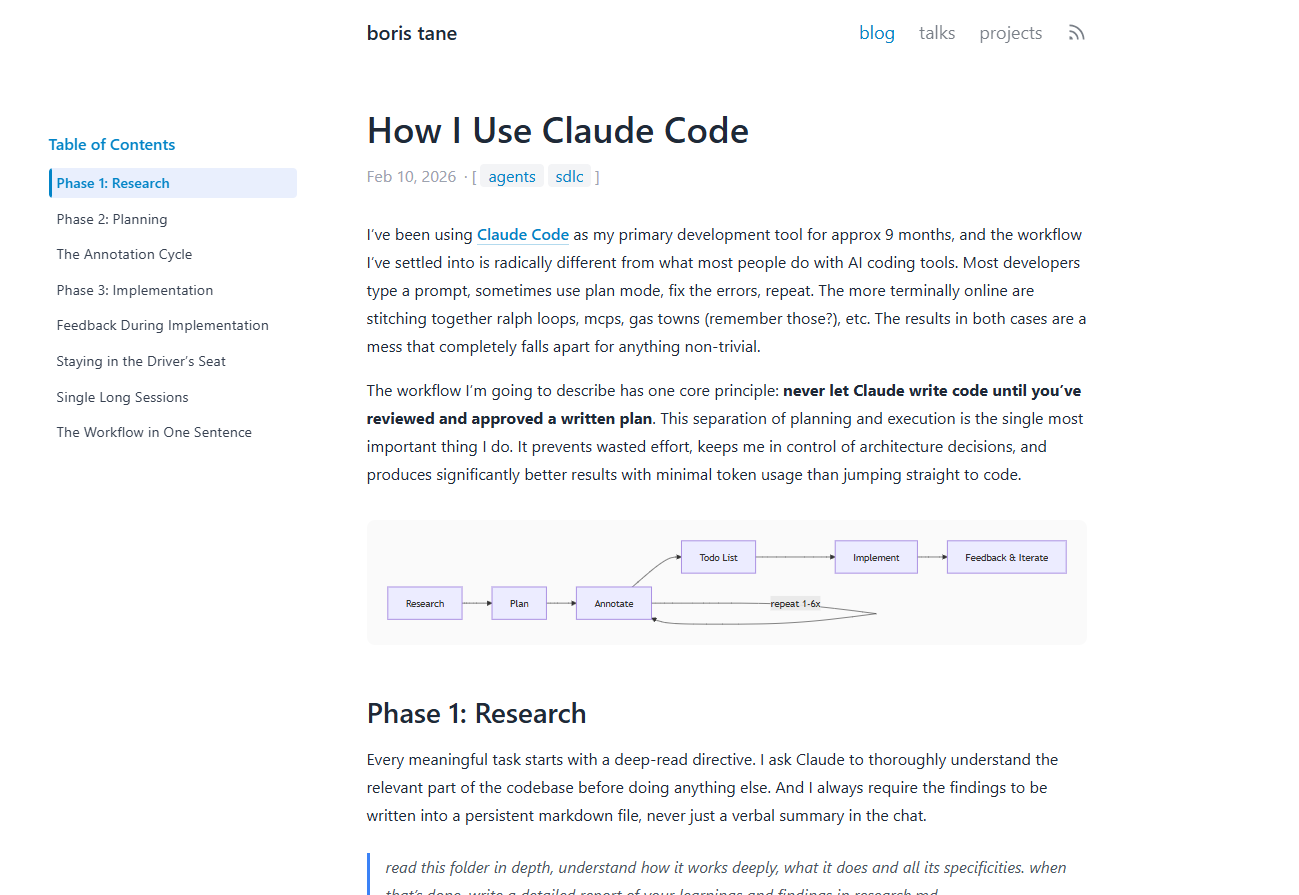
Task: Jump to Phase 2: Planning section
Action: pyautogui.click(x=112, y=219)
